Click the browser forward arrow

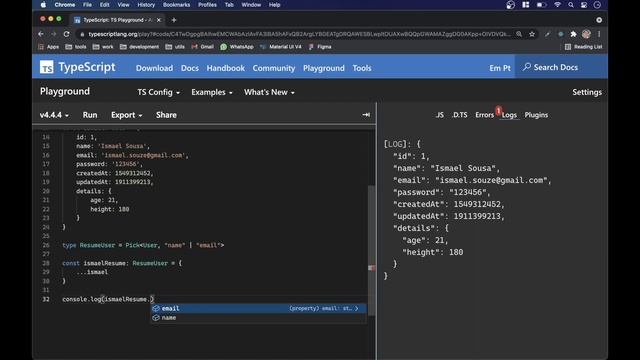[53, 34]
